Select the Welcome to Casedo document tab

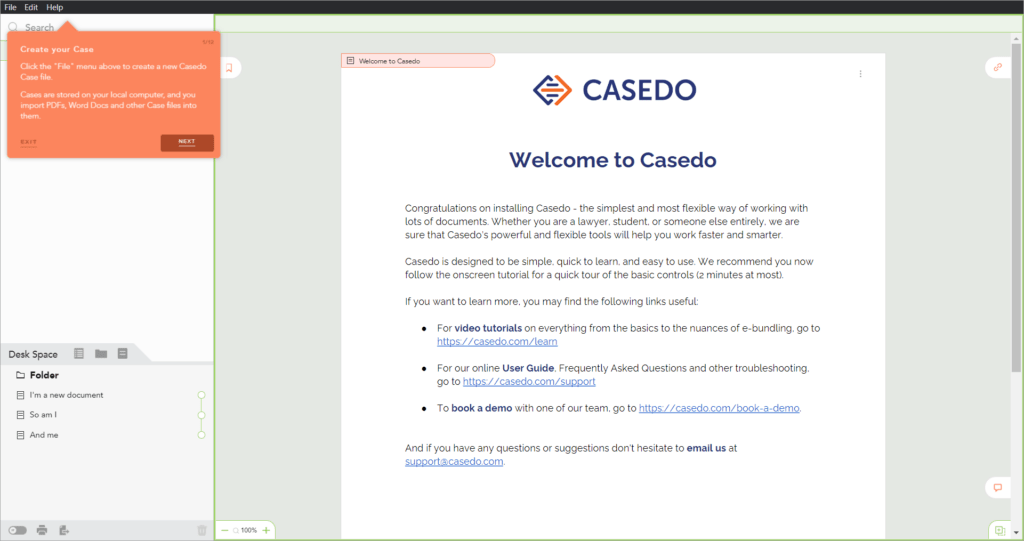(417, 61)
